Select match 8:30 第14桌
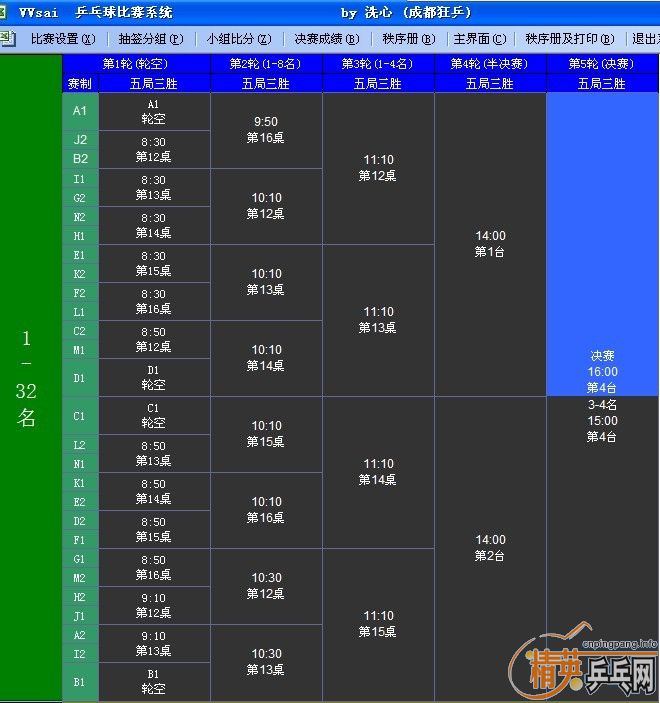This screenshot has width=660, height=703. [x=154, y=226]
